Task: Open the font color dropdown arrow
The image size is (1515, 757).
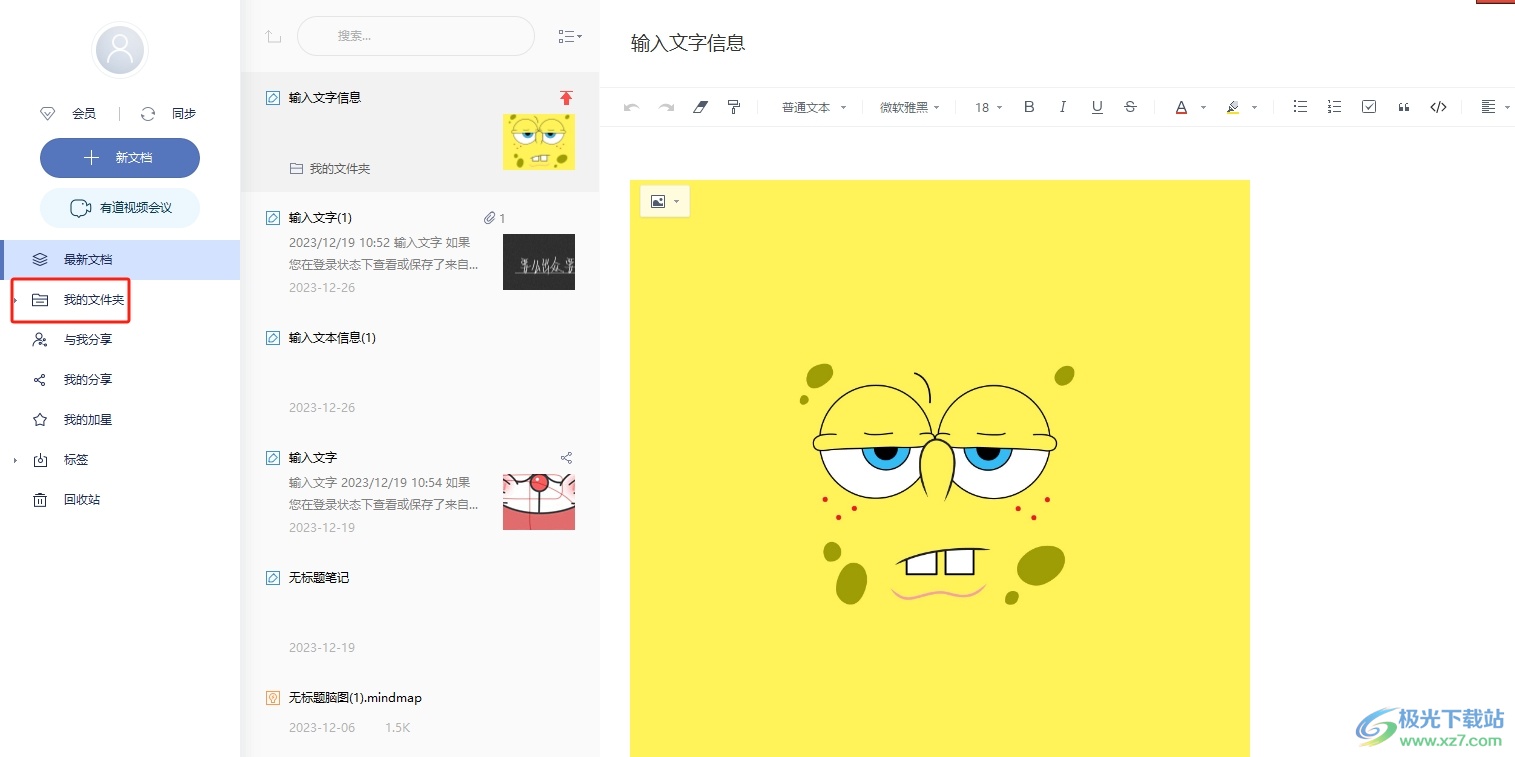Action: pos(1203,108)
